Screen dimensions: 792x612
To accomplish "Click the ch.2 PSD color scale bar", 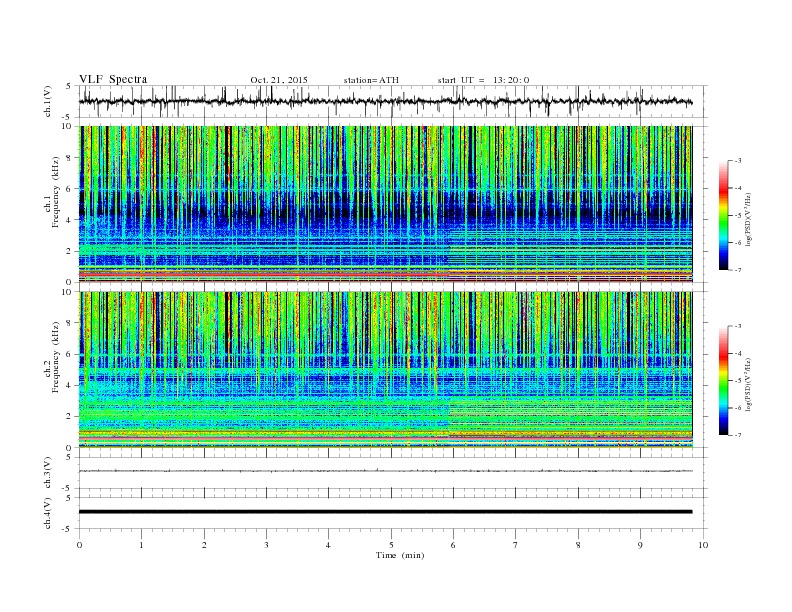I will (x=724, y=380).
